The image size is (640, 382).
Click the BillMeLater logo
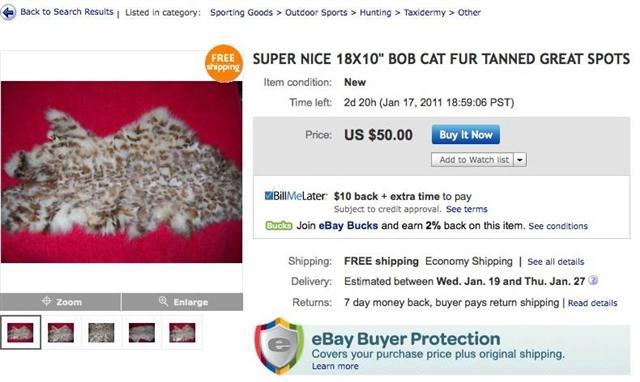pyautogui.click(x=296, y=196)
